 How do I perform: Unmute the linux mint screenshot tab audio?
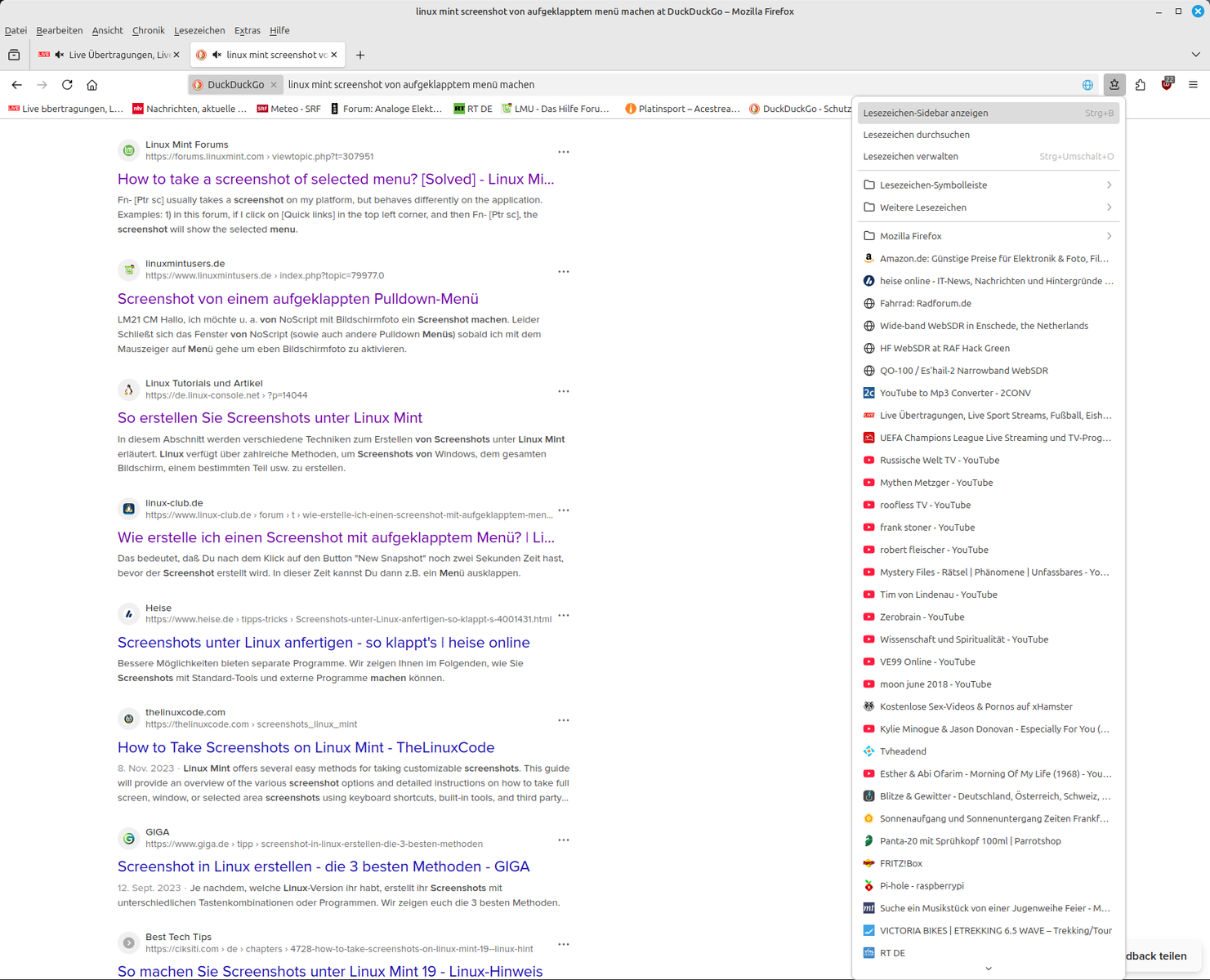point(217,55)
